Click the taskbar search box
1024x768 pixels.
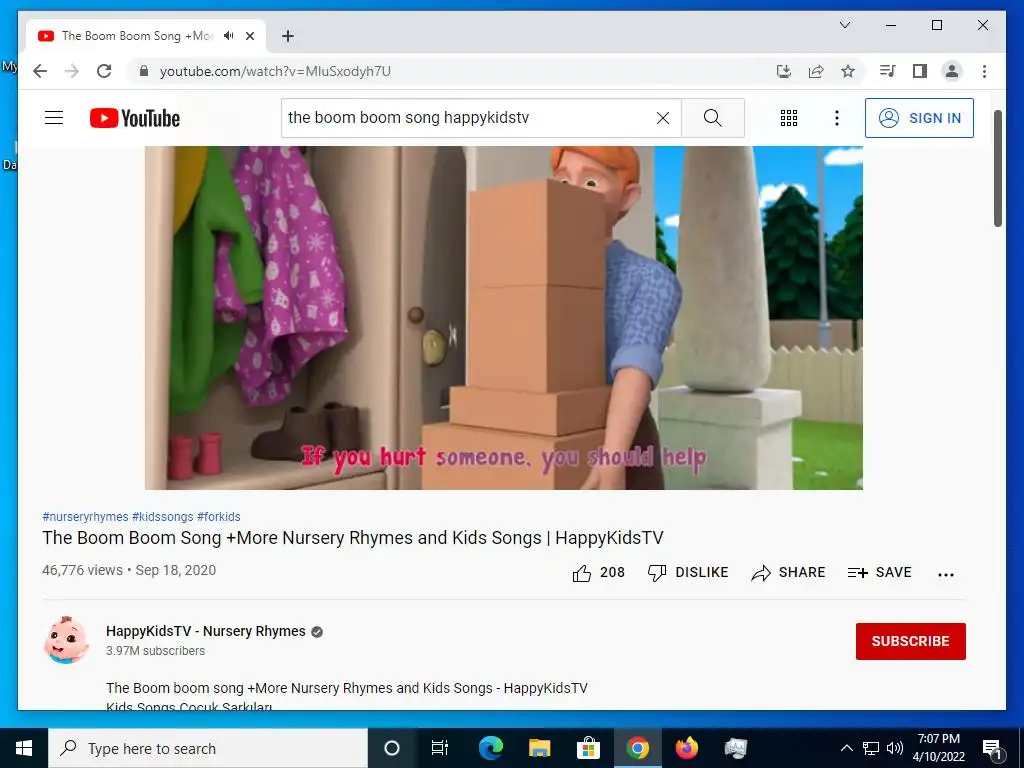click(208, 748)
